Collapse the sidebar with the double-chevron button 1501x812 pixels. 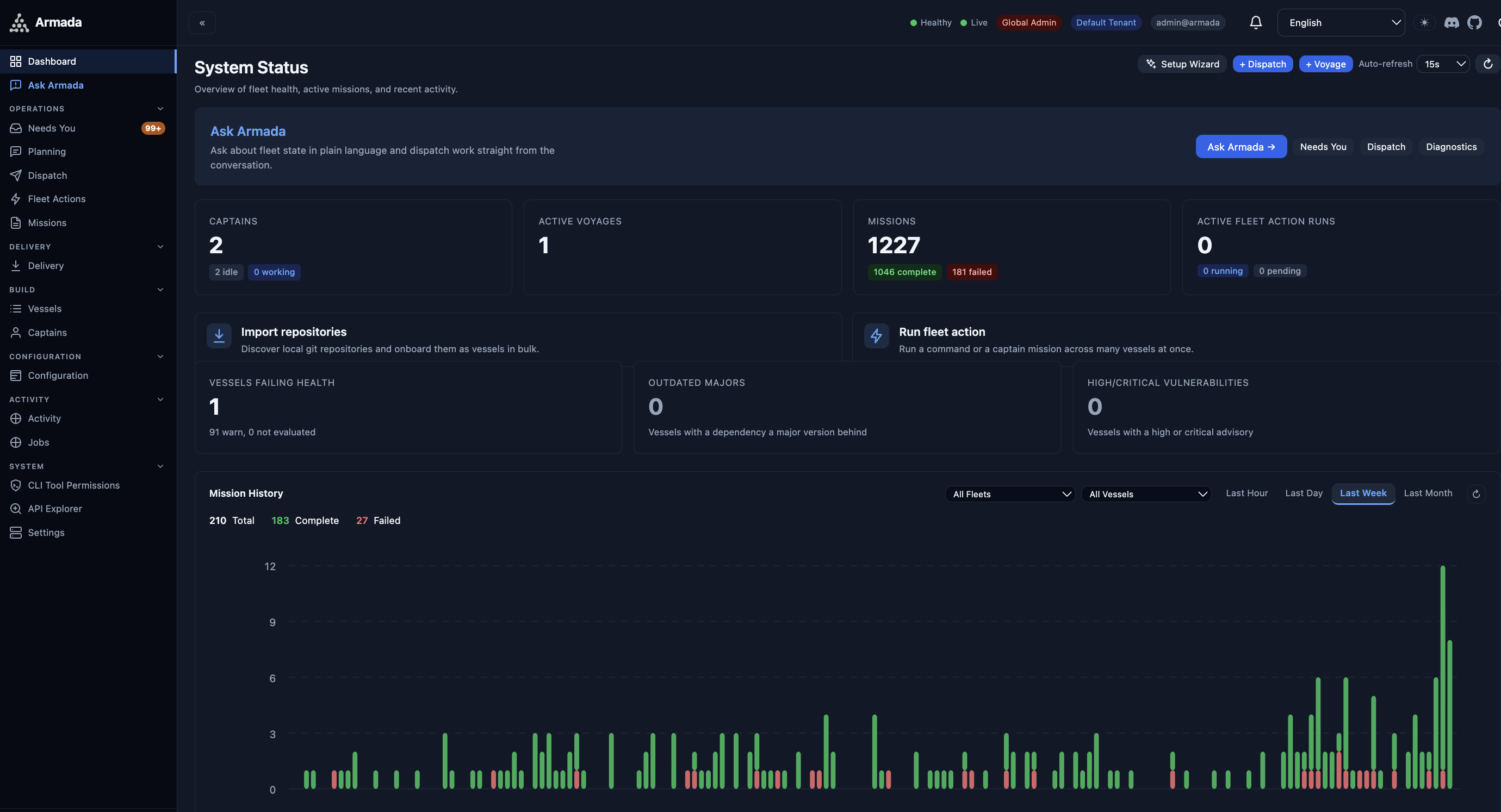[202, 23]
